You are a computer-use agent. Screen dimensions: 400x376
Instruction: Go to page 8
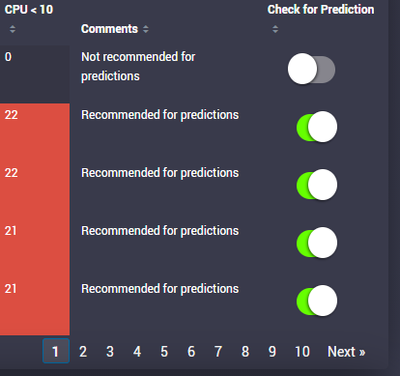click(245, 352)
